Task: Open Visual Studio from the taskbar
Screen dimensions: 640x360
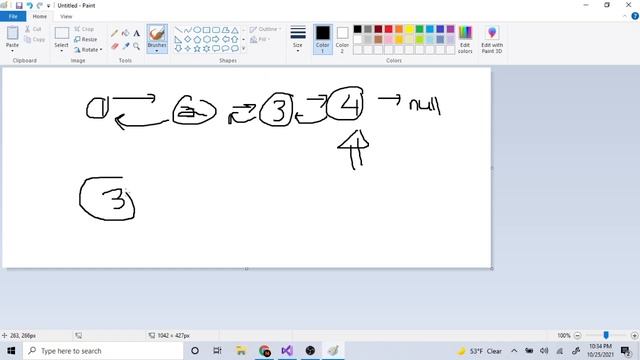Action: 287,351
